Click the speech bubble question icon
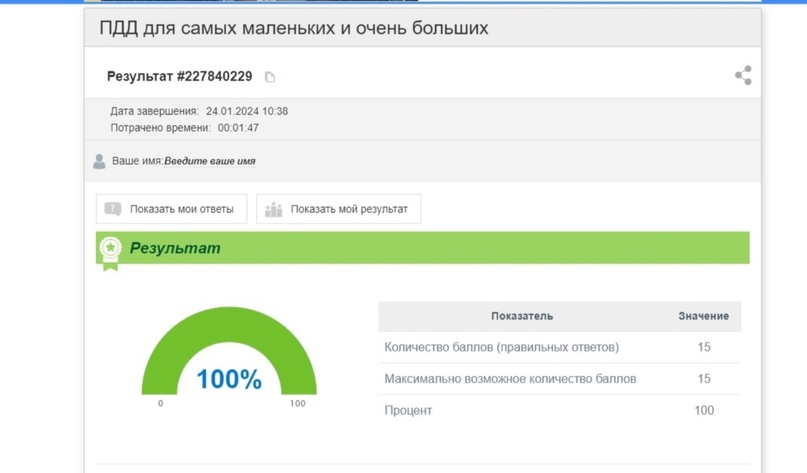This screenshot has width=807, height=473. [113, 208]
